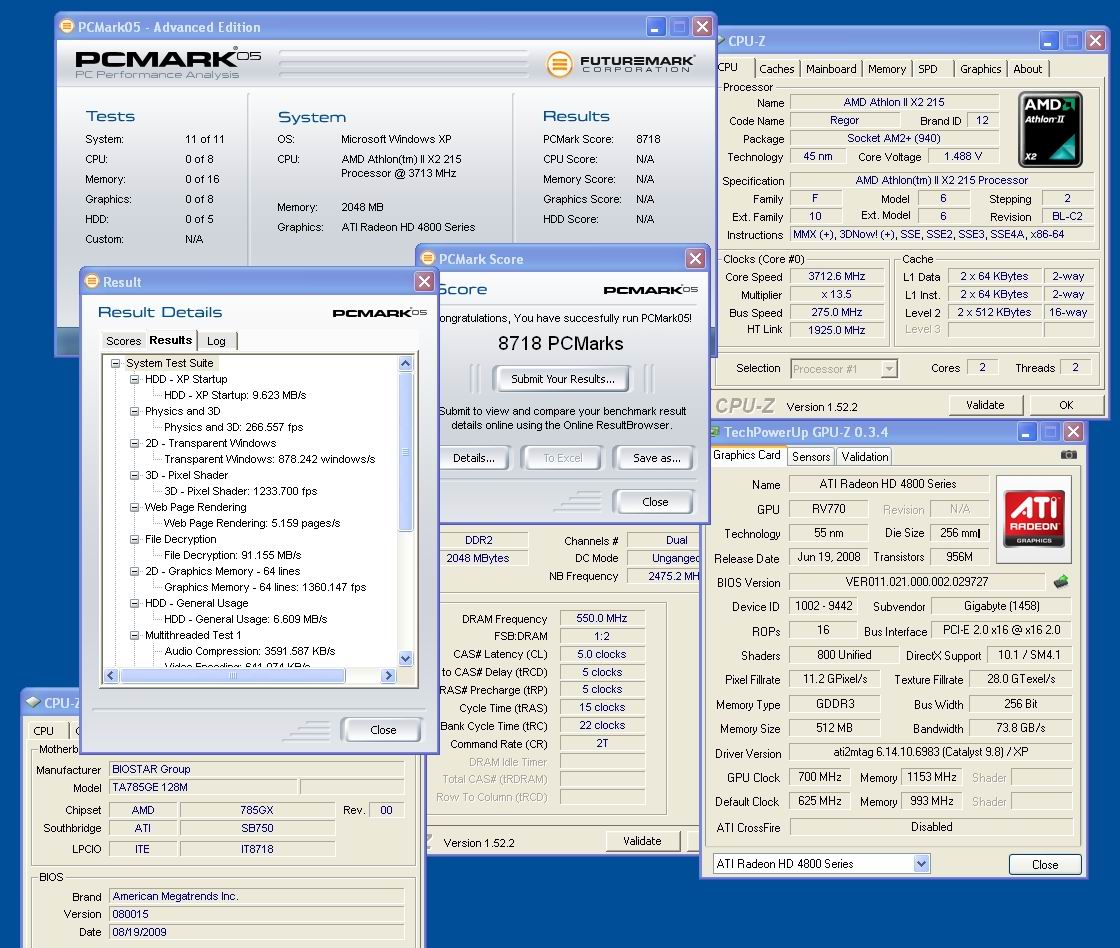Click the ATI Radeon Graphics logo
The height and width of the screenshot is (948, 1120).
pyautogui.click(x=1034, y=517)
